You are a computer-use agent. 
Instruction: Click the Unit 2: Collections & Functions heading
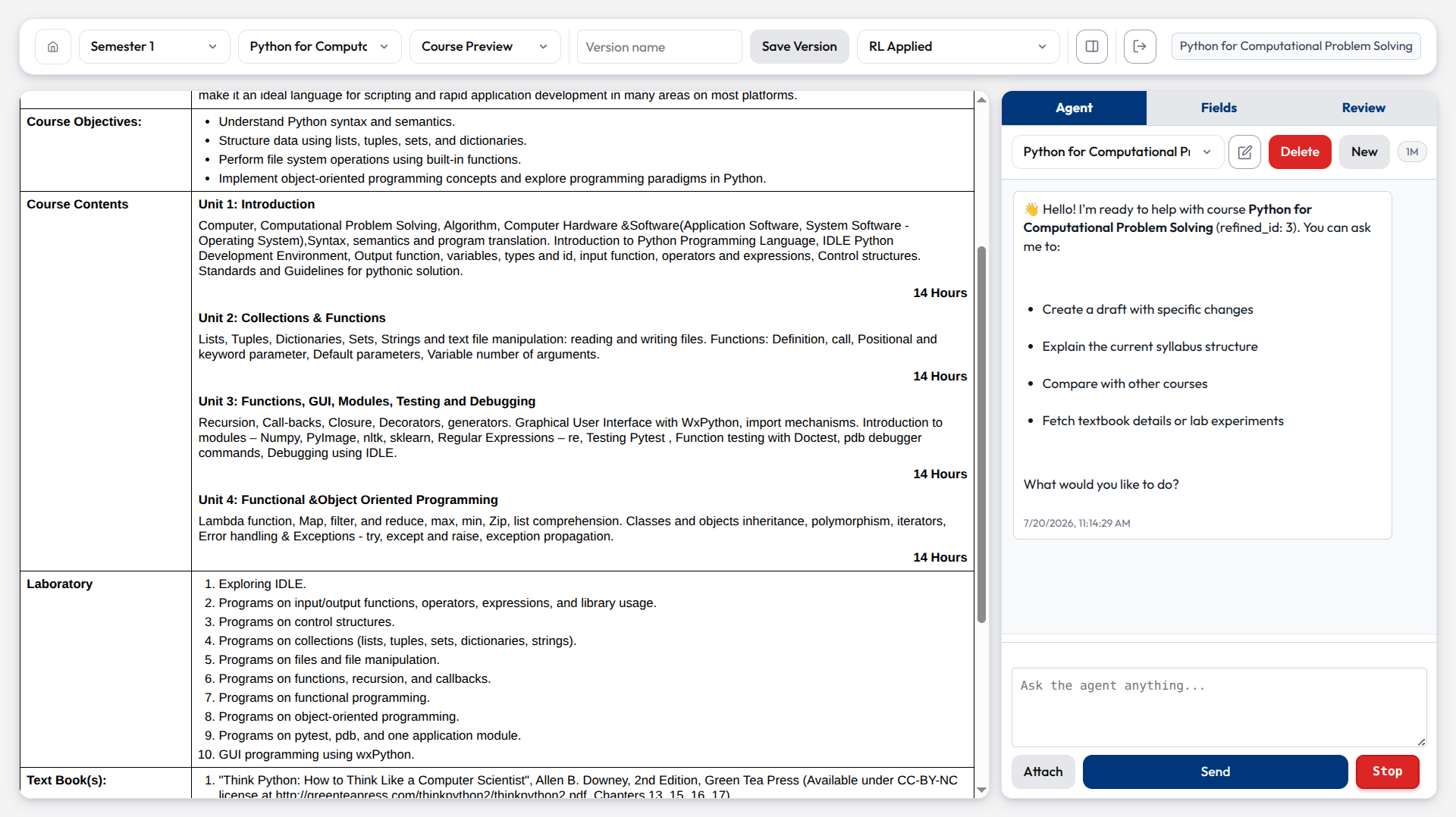click(292, 318)
